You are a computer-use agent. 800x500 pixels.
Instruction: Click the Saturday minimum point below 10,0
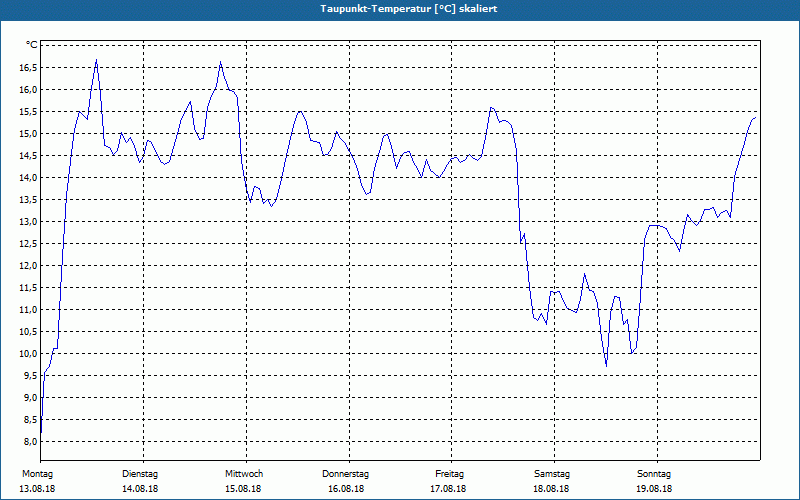606,366
